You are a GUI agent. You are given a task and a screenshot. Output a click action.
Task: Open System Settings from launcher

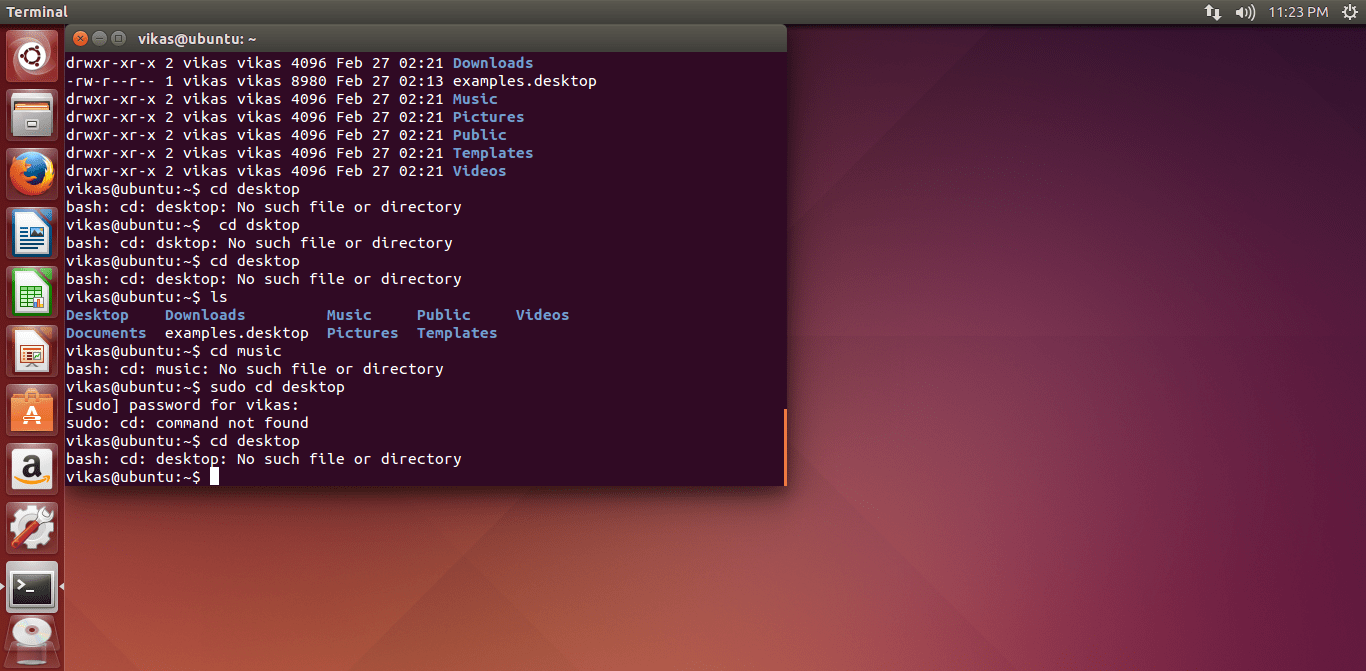(x=33, y=528)
